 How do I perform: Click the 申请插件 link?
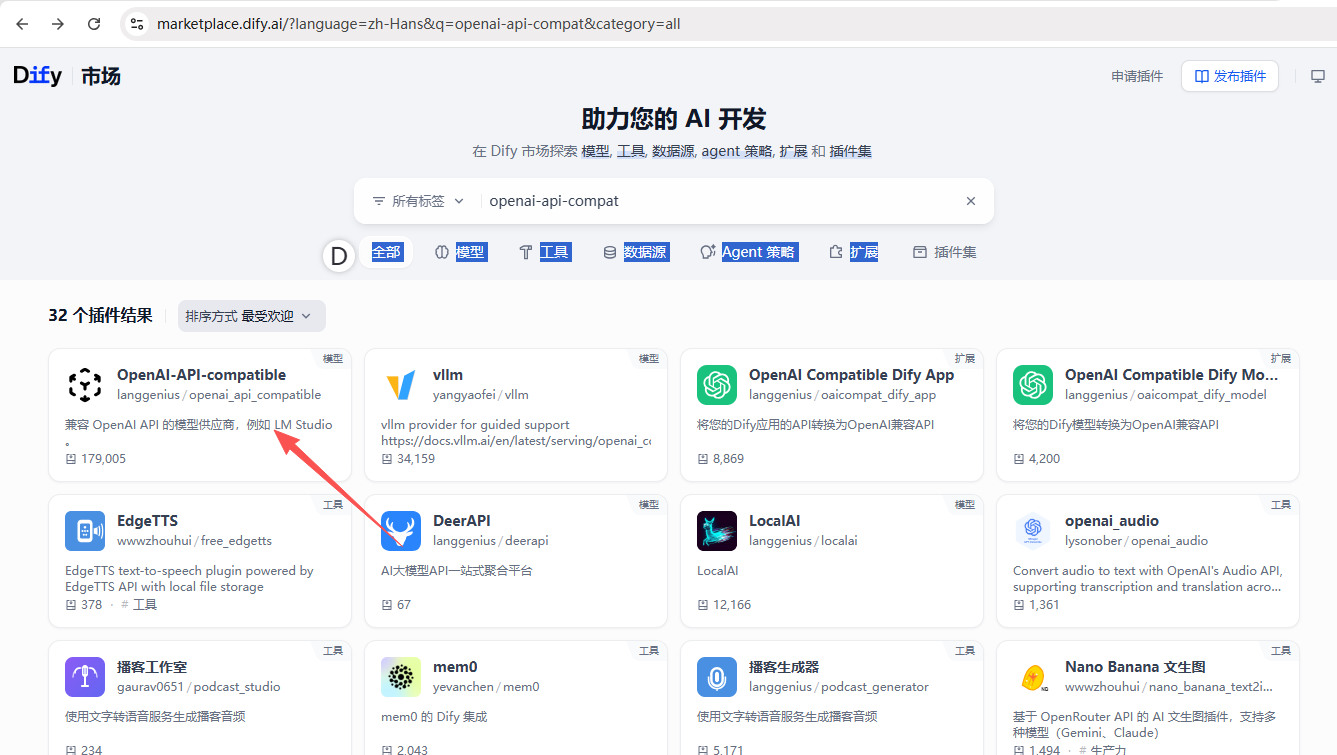(x=1137, y=76)
